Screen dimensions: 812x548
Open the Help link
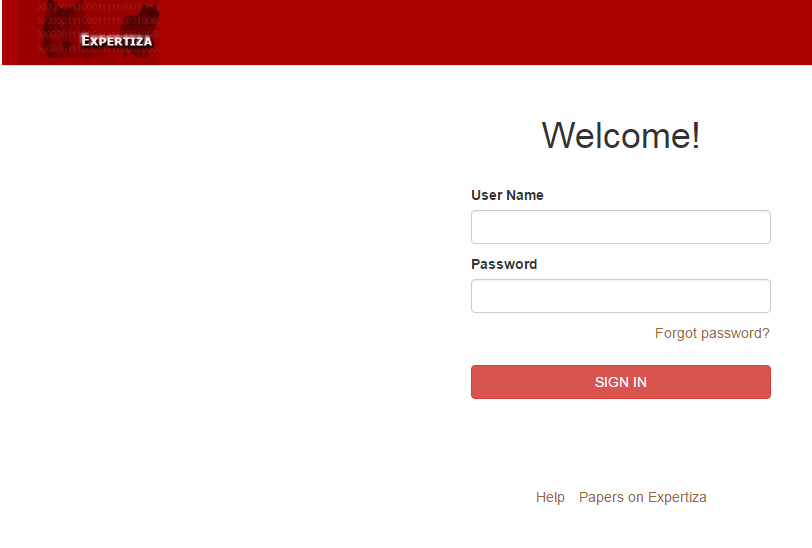point(550,497)
